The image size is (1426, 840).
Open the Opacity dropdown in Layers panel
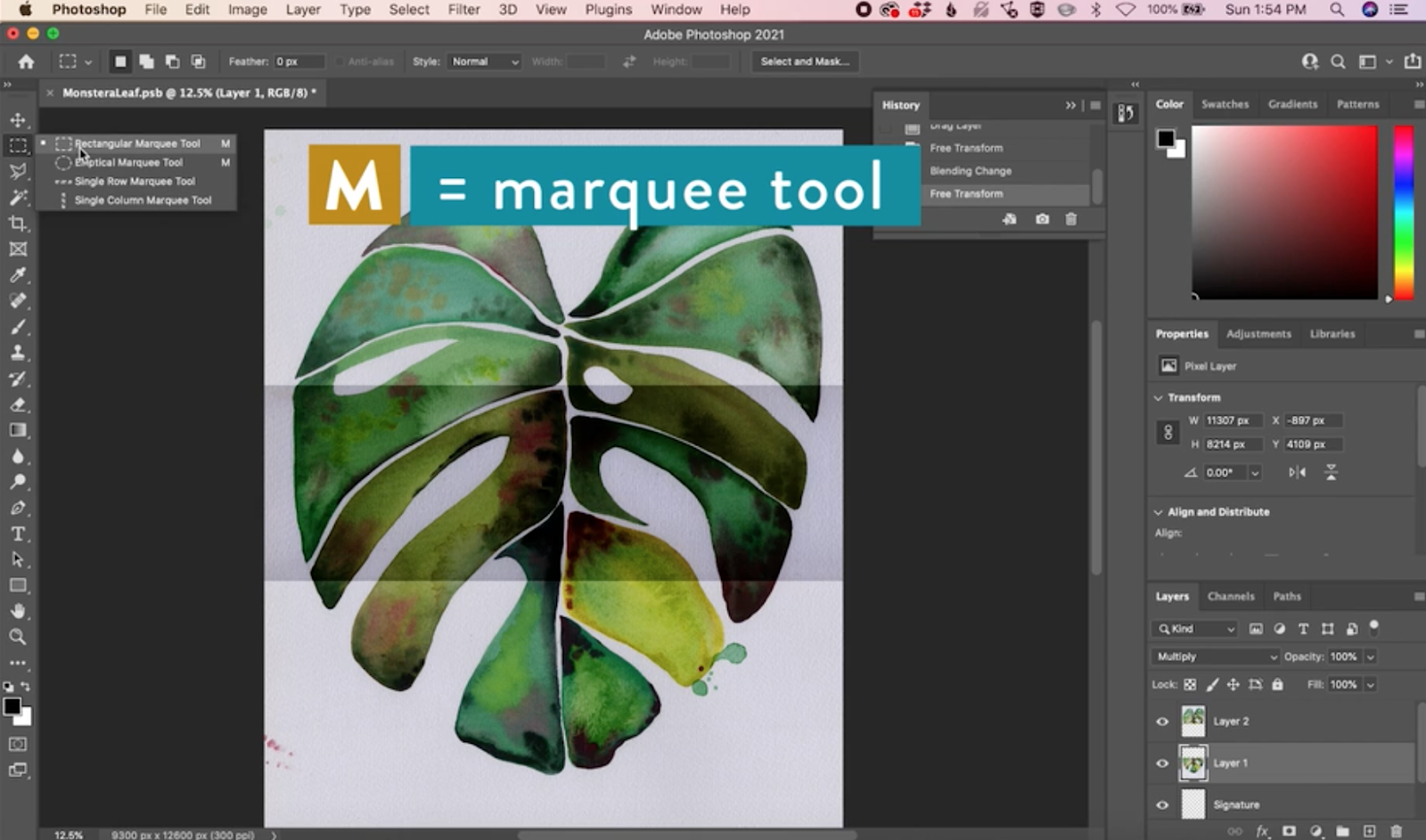point(1370,657)
